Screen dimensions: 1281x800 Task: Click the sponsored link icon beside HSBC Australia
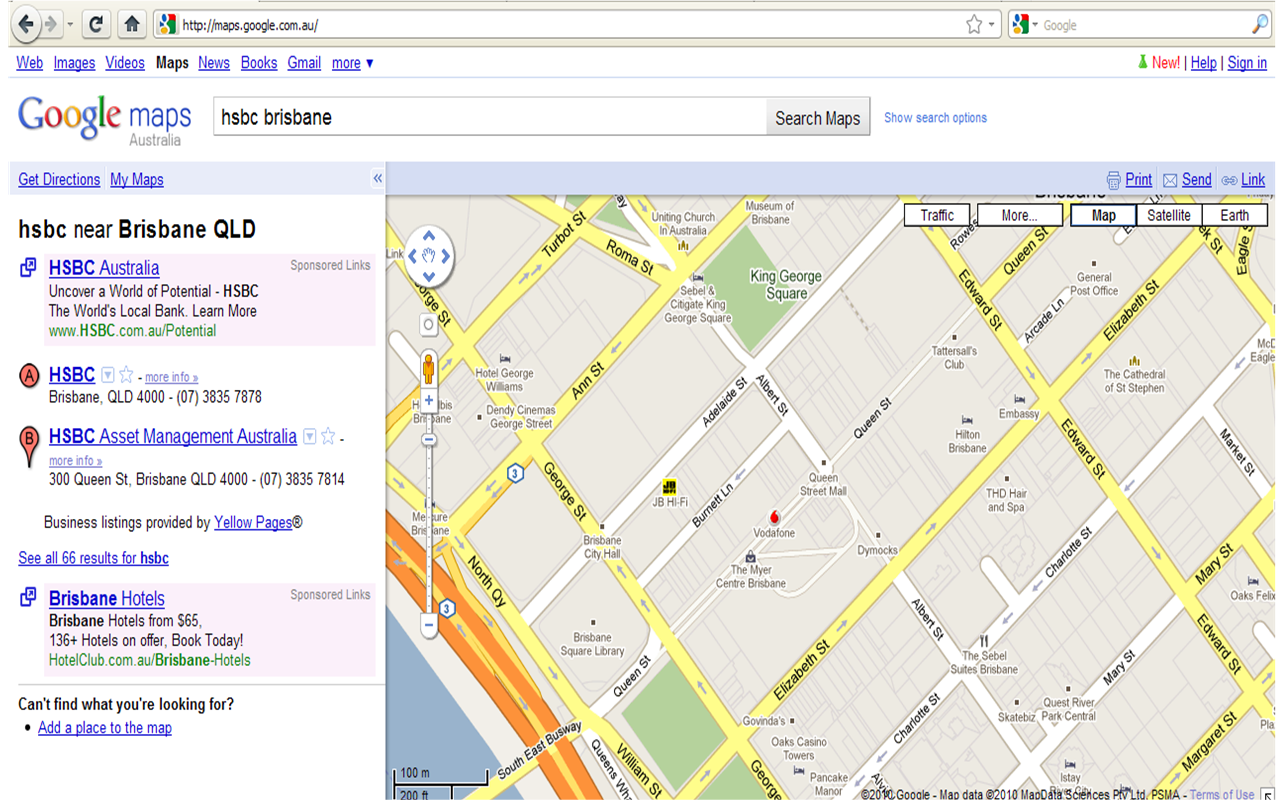pyautogui.click(x=29, y=267)
